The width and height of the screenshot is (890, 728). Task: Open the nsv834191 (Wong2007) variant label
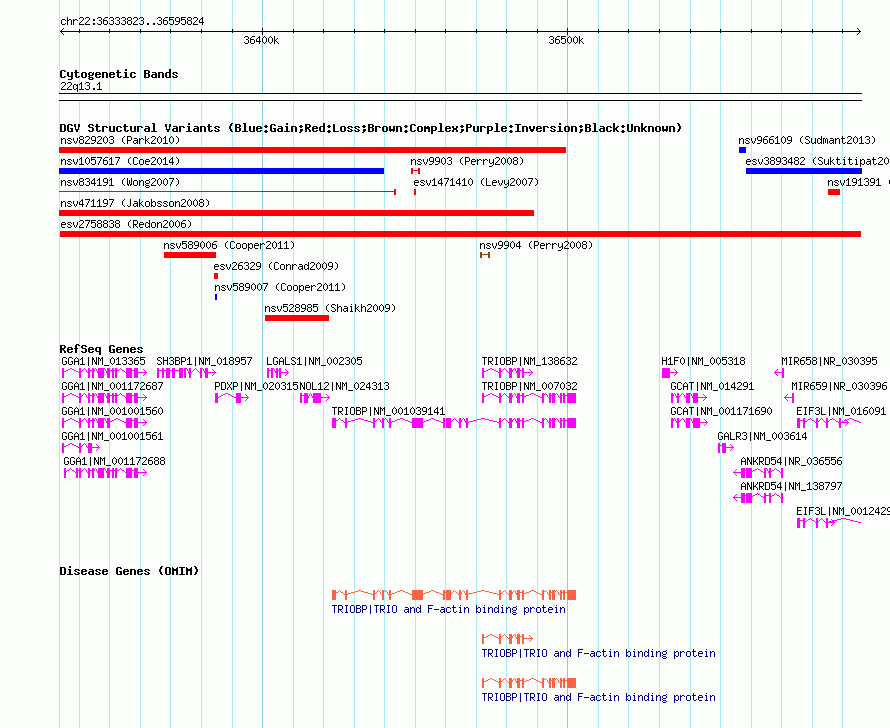120,182
